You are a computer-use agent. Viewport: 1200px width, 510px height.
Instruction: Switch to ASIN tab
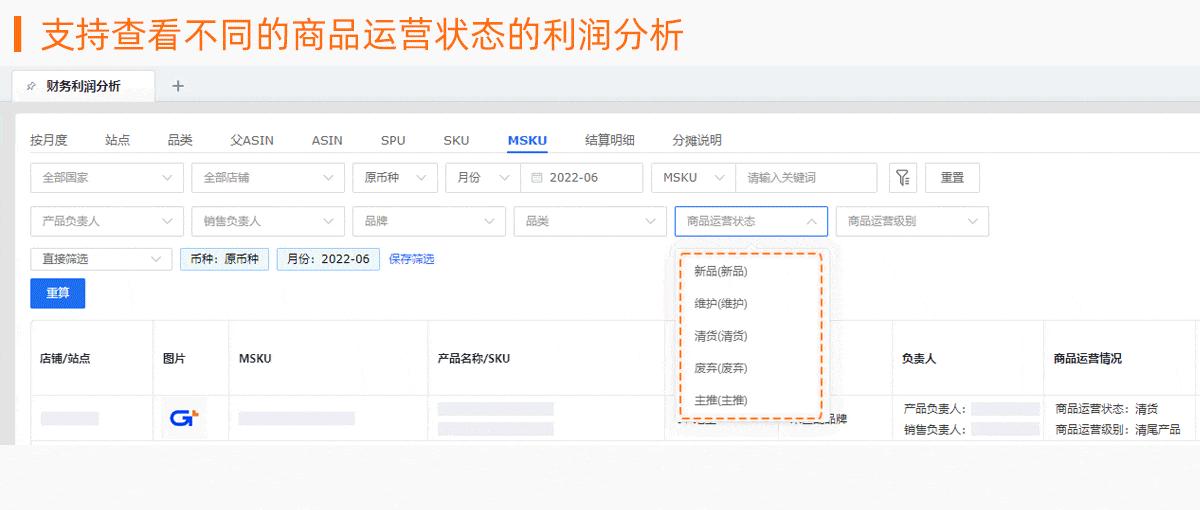coord(327,140)
